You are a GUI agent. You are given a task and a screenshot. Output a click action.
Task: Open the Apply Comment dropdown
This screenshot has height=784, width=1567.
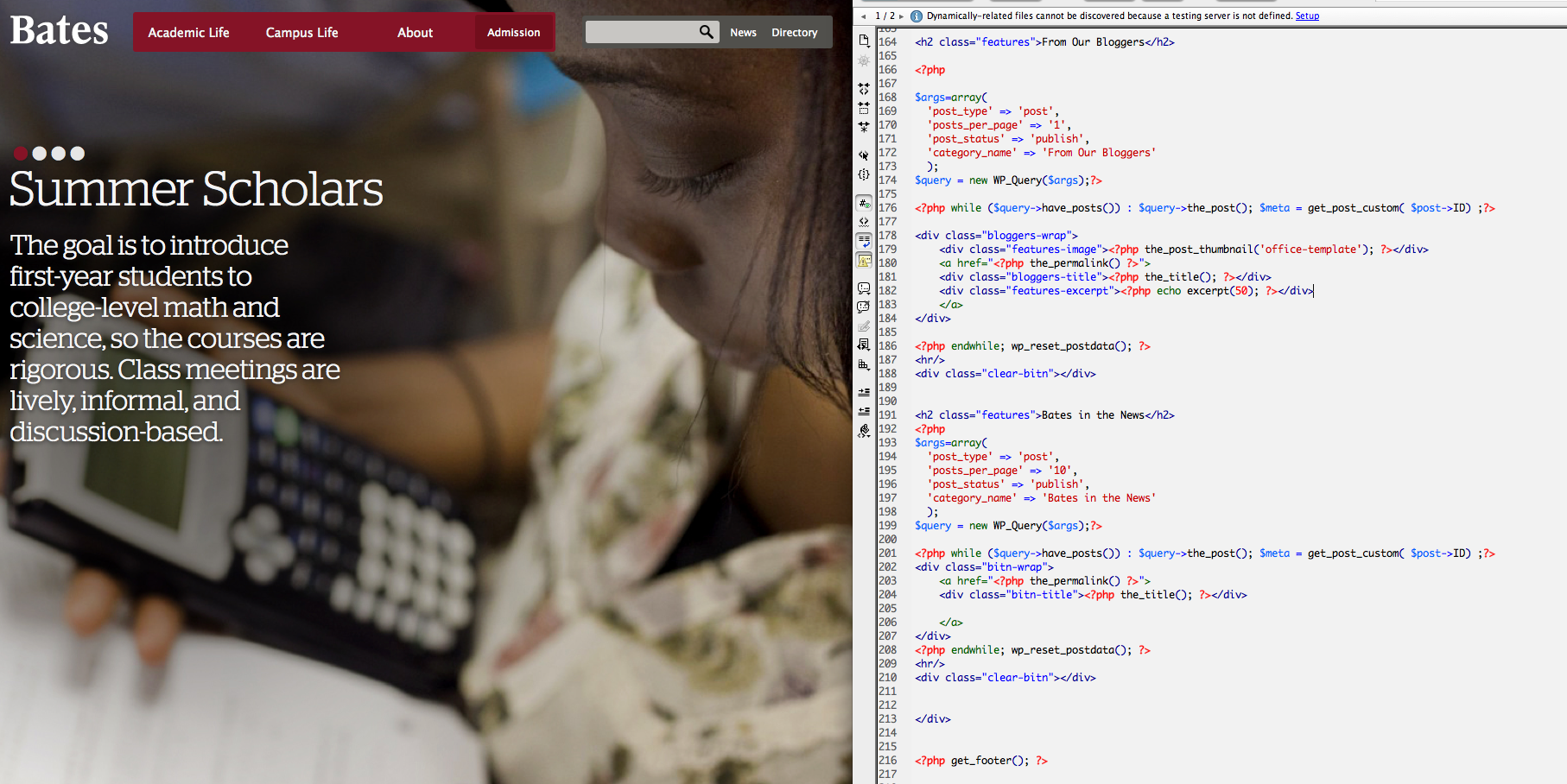(864, 288)
